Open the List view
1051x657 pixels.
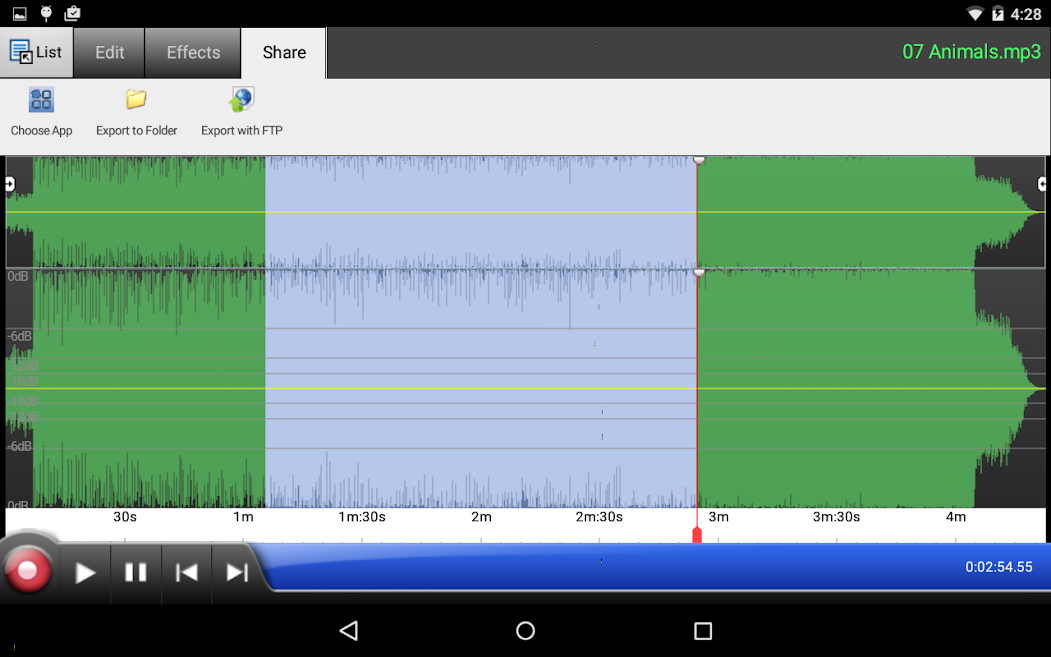coord(37,52)
